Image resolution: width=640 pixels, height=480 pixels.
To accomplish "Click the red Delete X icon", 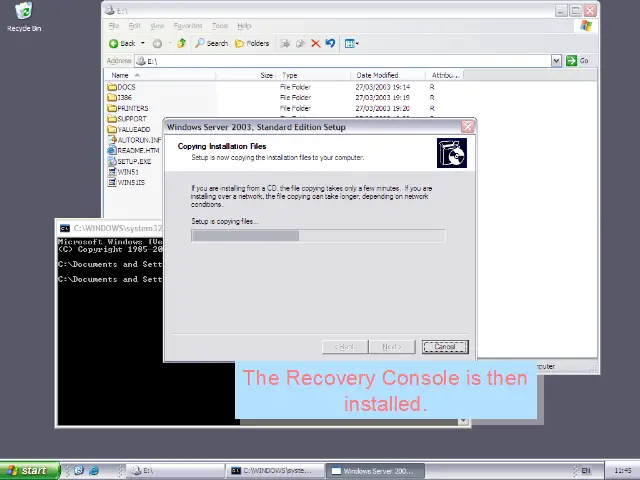I will tap(316, 43).
